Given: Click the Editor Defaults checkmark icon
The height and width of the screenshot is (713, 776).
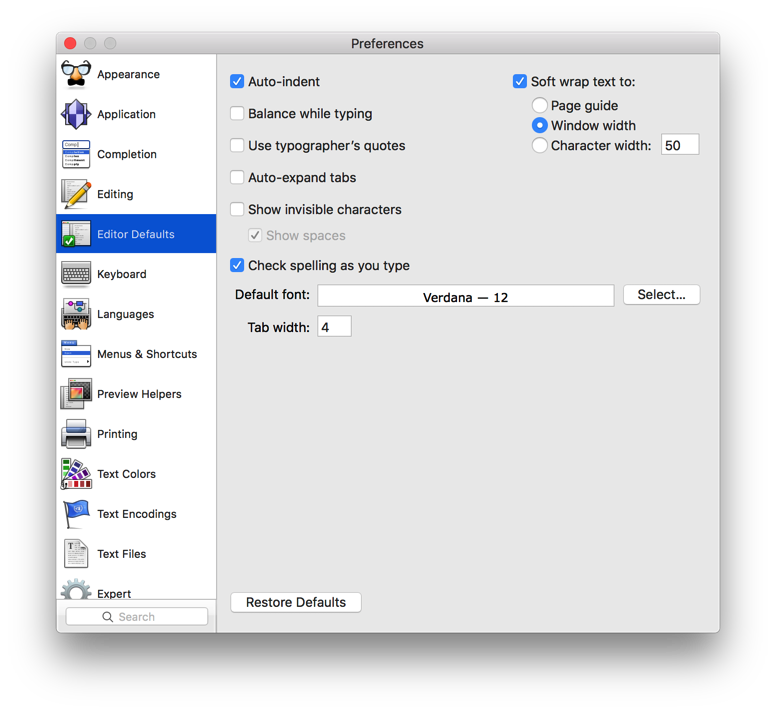Looking at the screenshot, I should coord(76,234).
